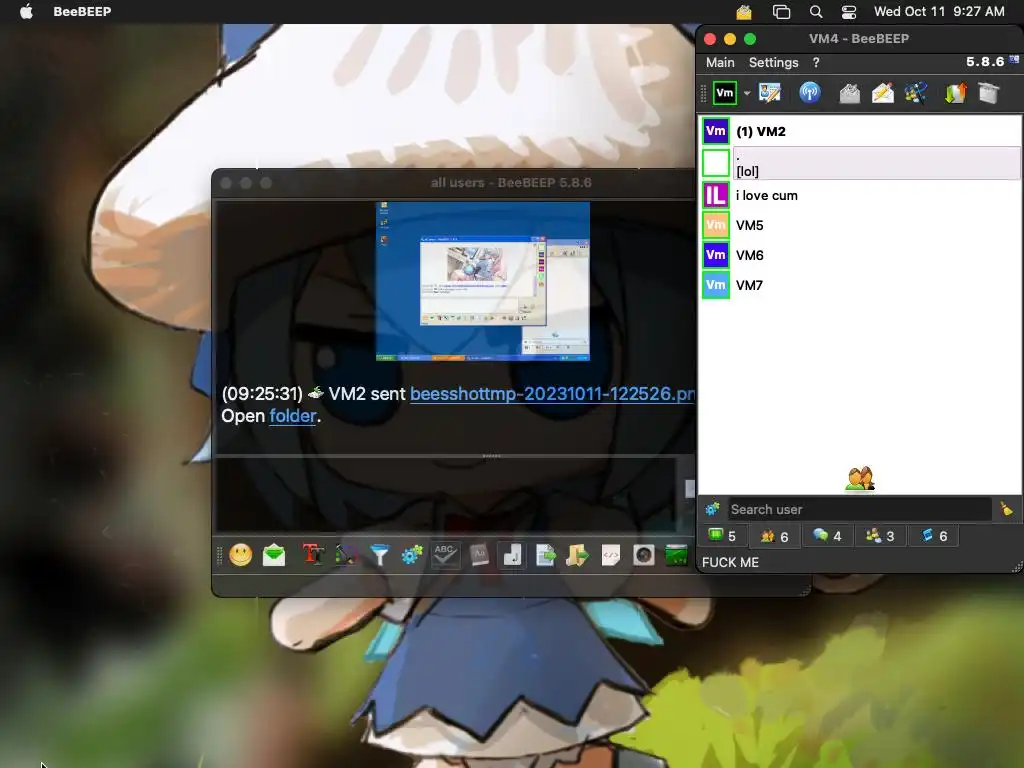Open Control Center in menu bar
Viewport: 1024px width, 768px height.
point(848,12)
